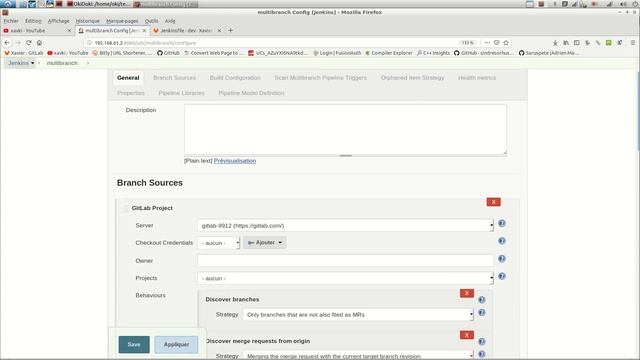
Task: Open the Fichier menu
Action: [11, 21]
